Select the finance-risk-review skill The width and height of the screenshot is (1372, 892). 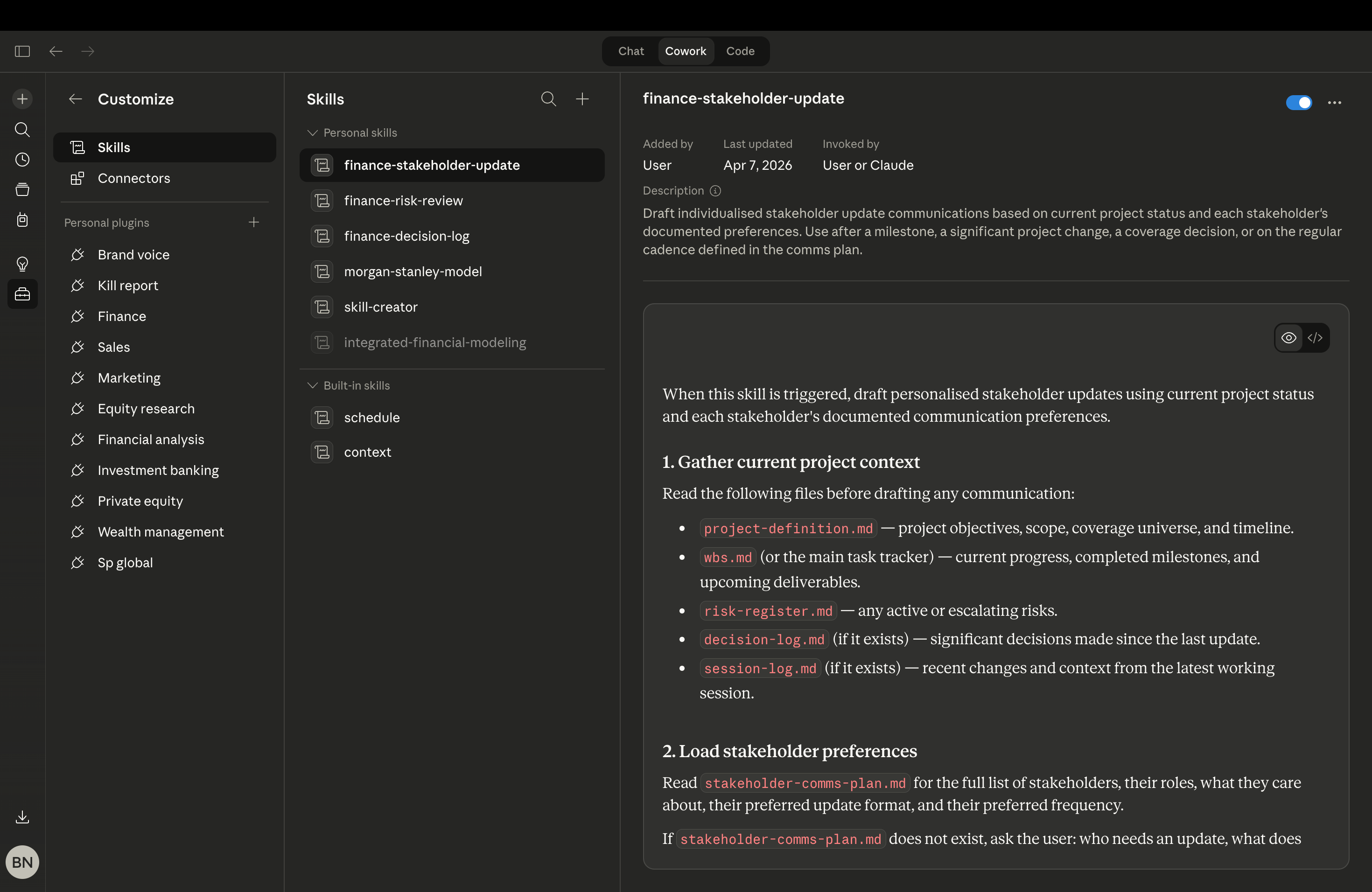click(403, 201)
